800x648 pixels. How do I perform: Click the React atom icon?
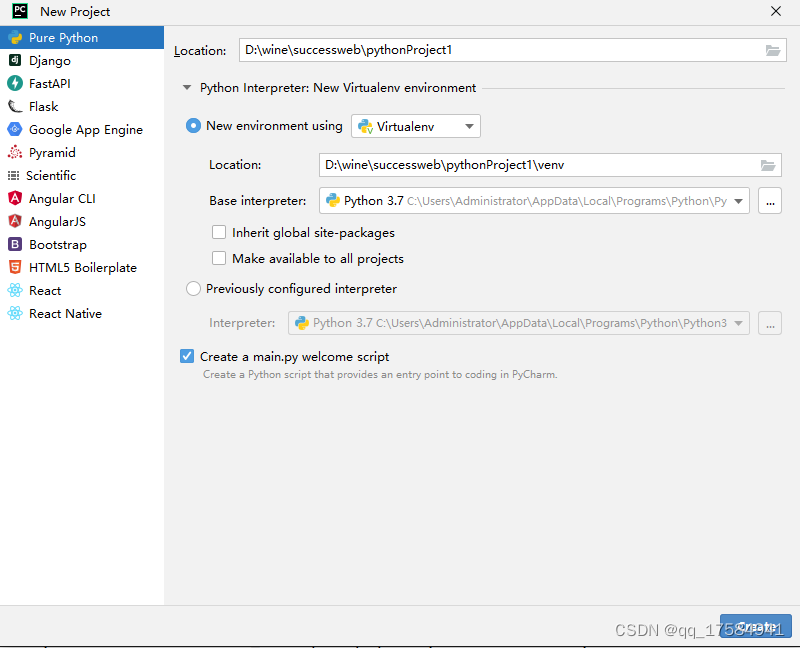pyautogui.click(x=15, y=290)
